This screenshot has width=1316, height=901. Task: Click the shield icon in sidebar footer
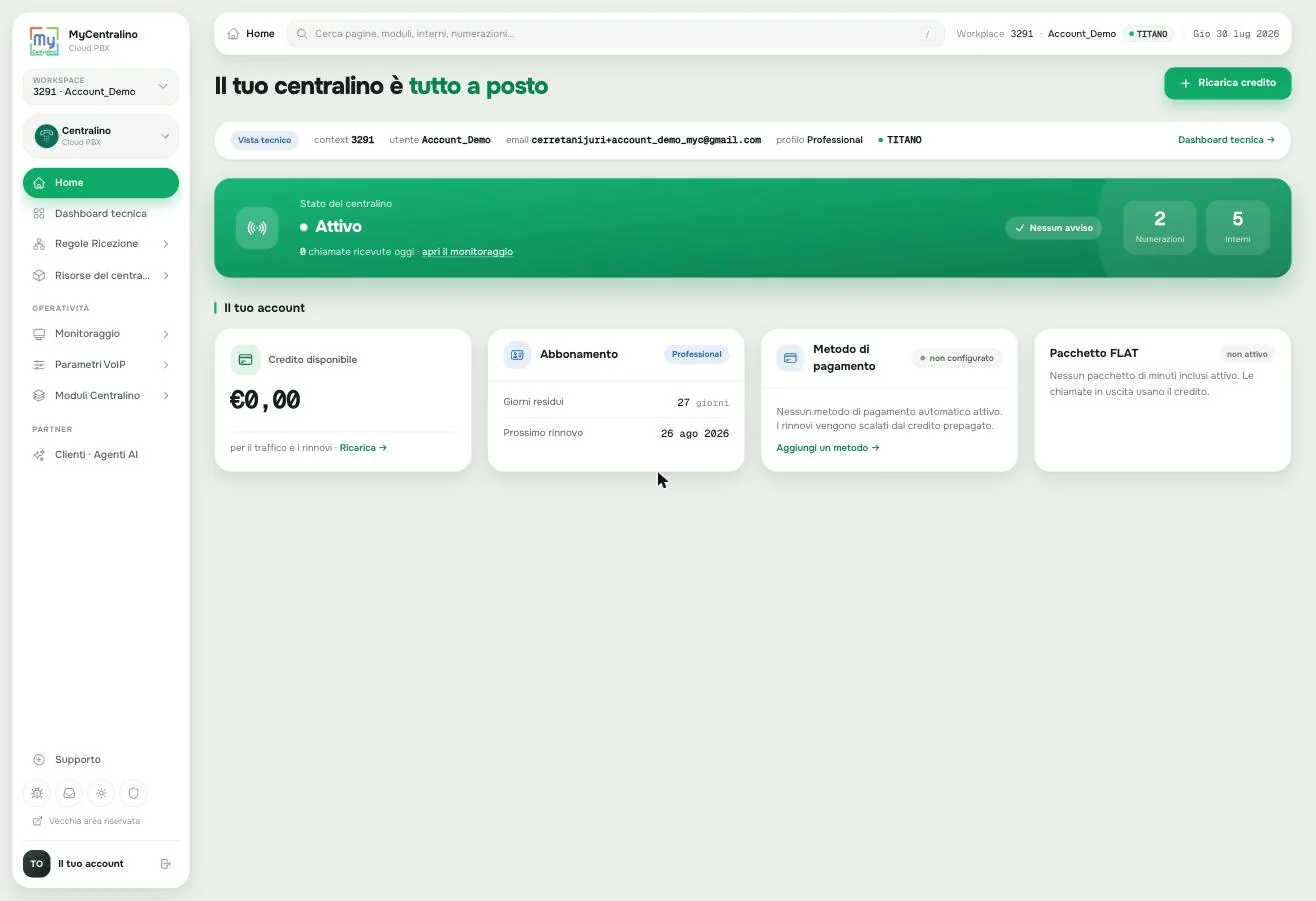point(133,793)
